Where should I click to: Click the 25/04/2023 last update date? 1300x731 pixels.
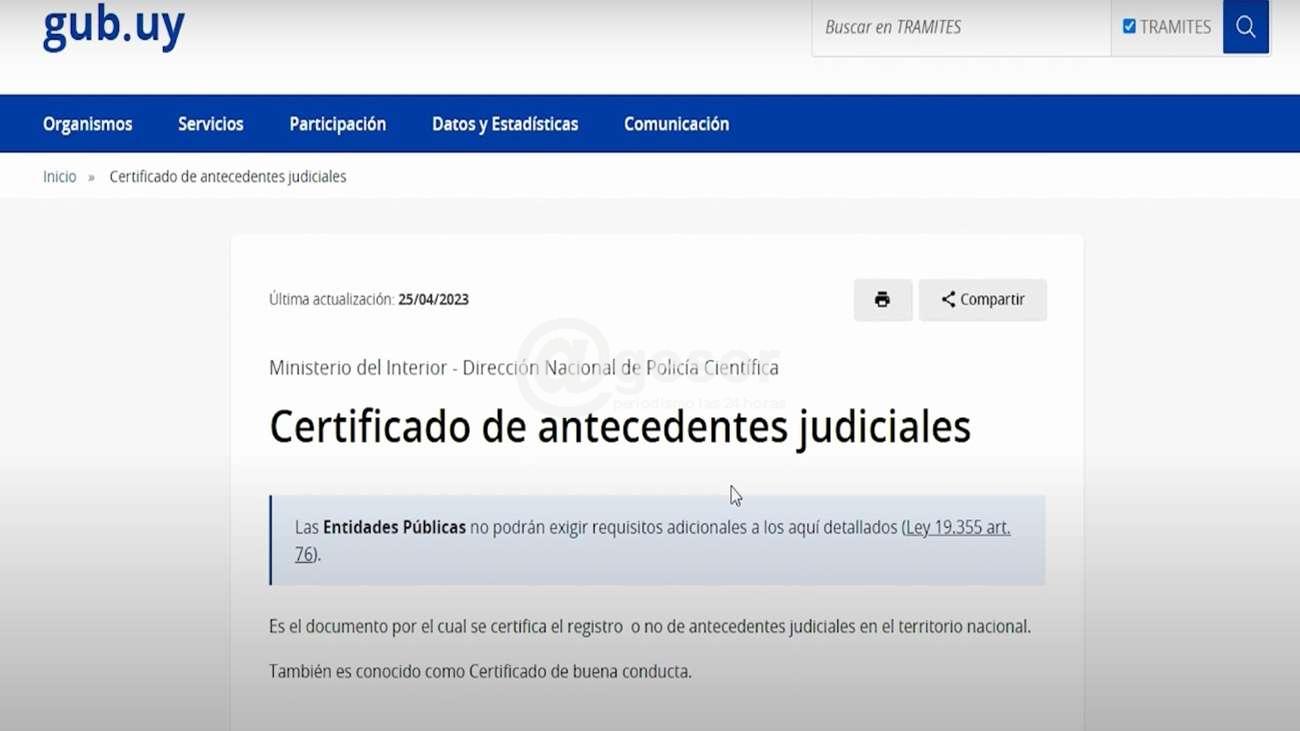433,300
